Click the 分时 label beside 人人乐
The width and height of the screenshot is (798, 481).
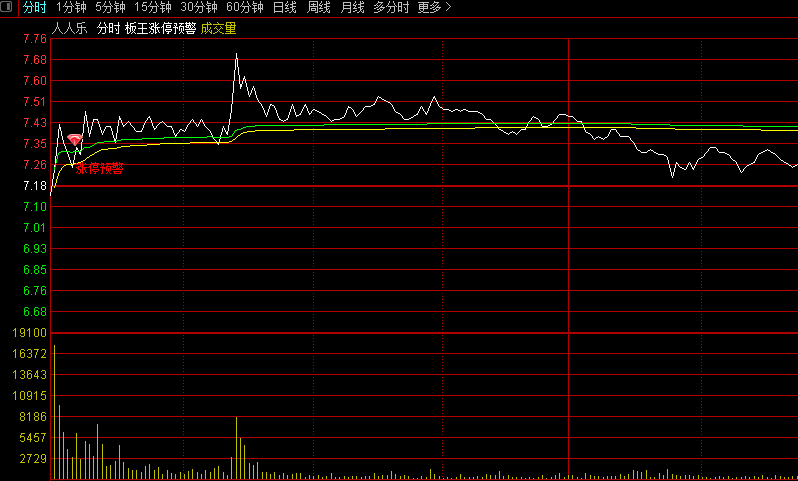coord(108,28)
